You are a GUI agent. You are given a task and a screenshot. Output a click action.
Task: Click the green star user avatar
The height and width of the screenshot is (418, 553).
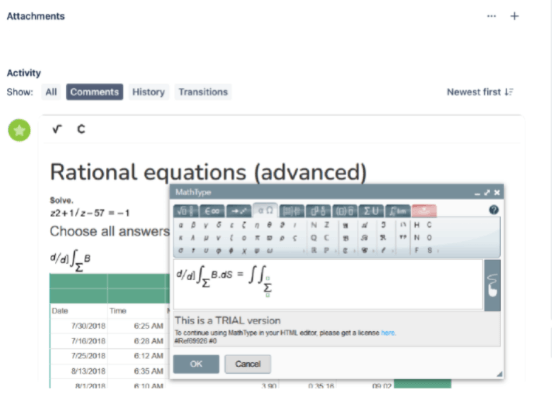(x=19, y=130)
